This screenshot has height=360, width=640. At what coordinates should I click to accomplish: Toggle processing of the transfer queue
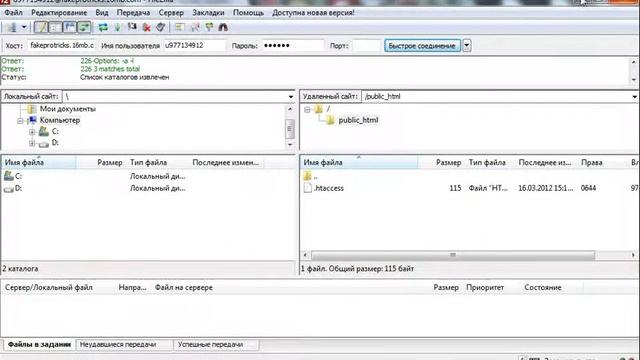(118, 27)
